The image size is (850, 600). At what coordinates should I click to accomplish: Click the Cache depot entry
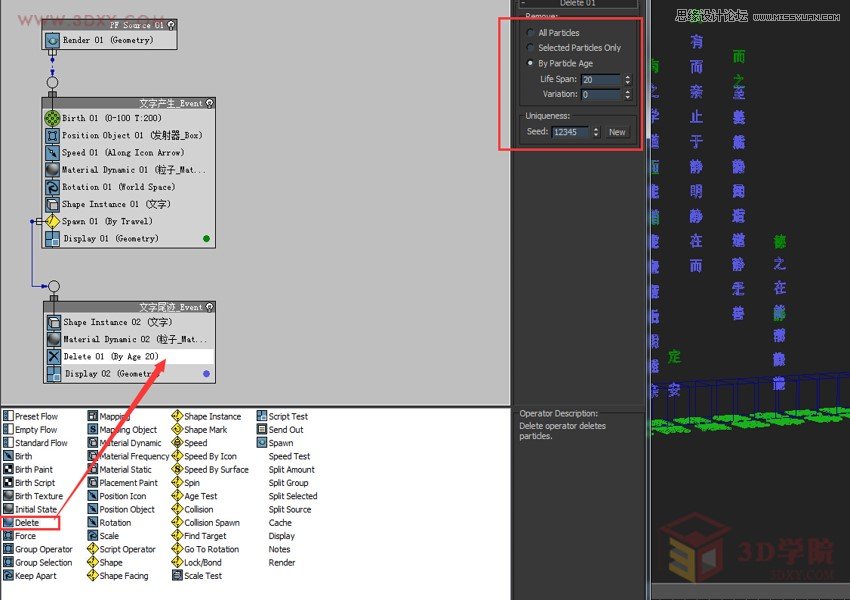[x=280, y=522]
